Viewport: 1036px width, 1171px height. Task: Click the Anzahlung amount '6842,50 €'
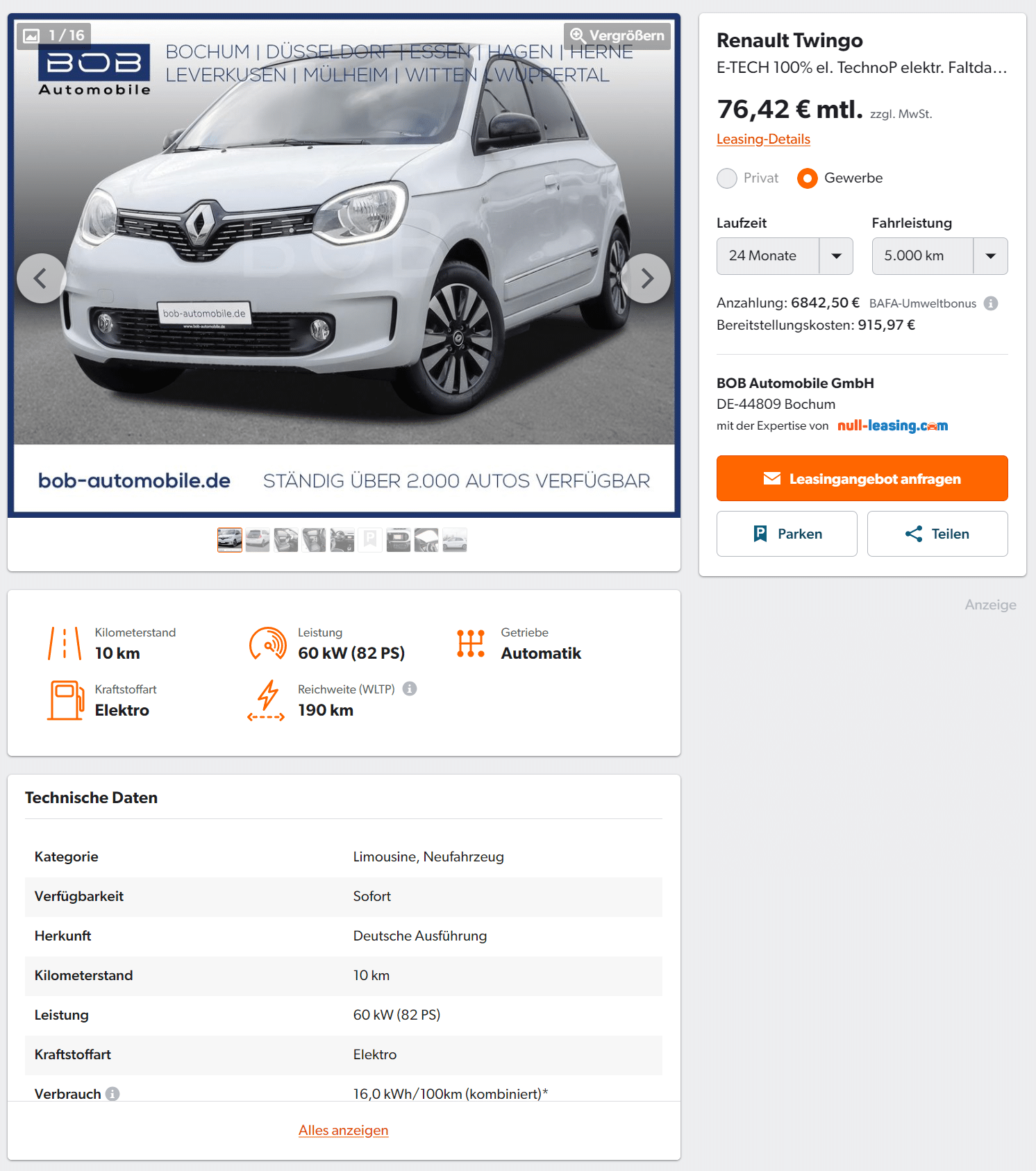click(x=825, y=303)
